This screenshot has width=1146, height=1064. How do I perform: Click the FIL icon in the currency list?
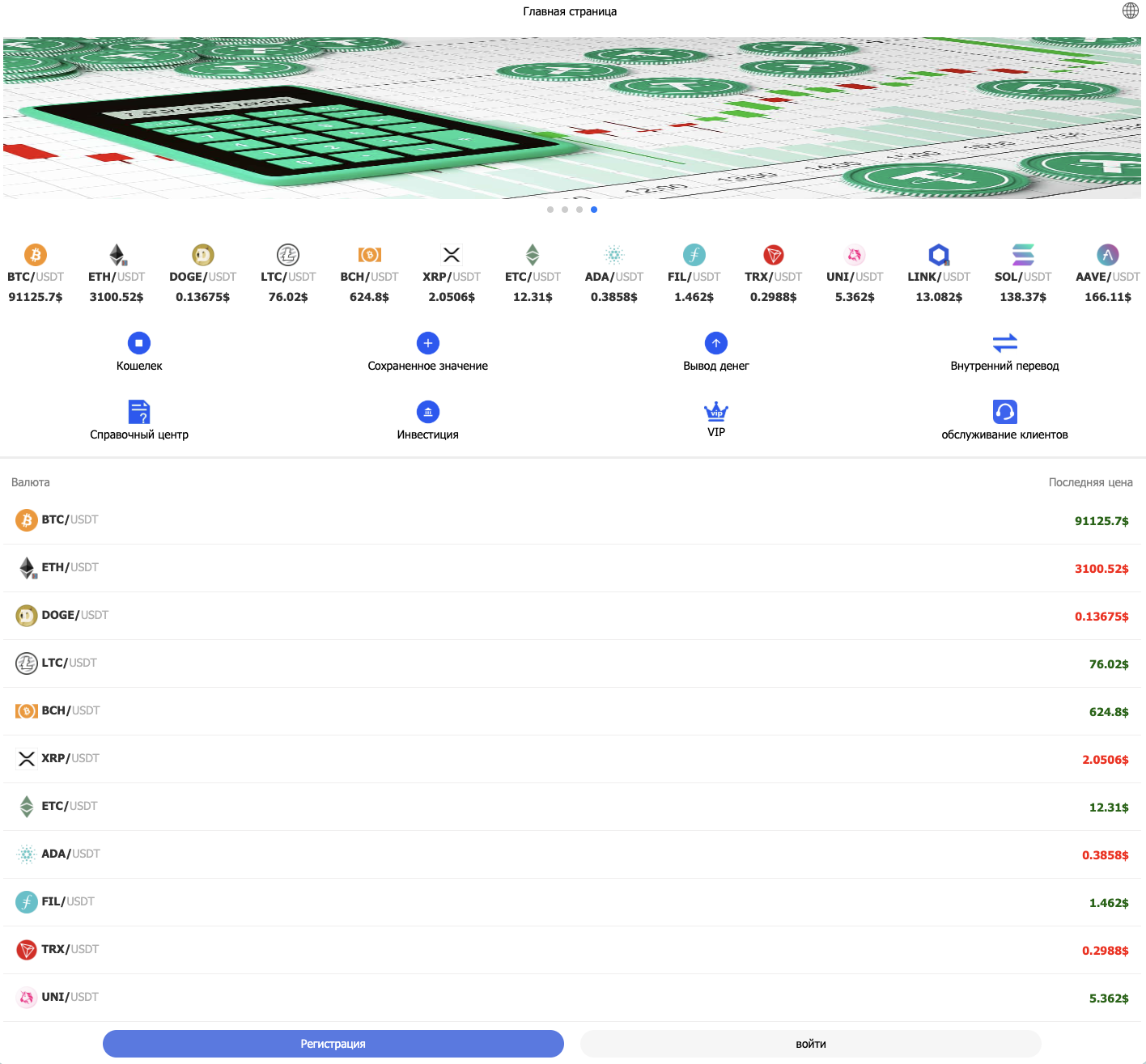[x=27, y=902]
